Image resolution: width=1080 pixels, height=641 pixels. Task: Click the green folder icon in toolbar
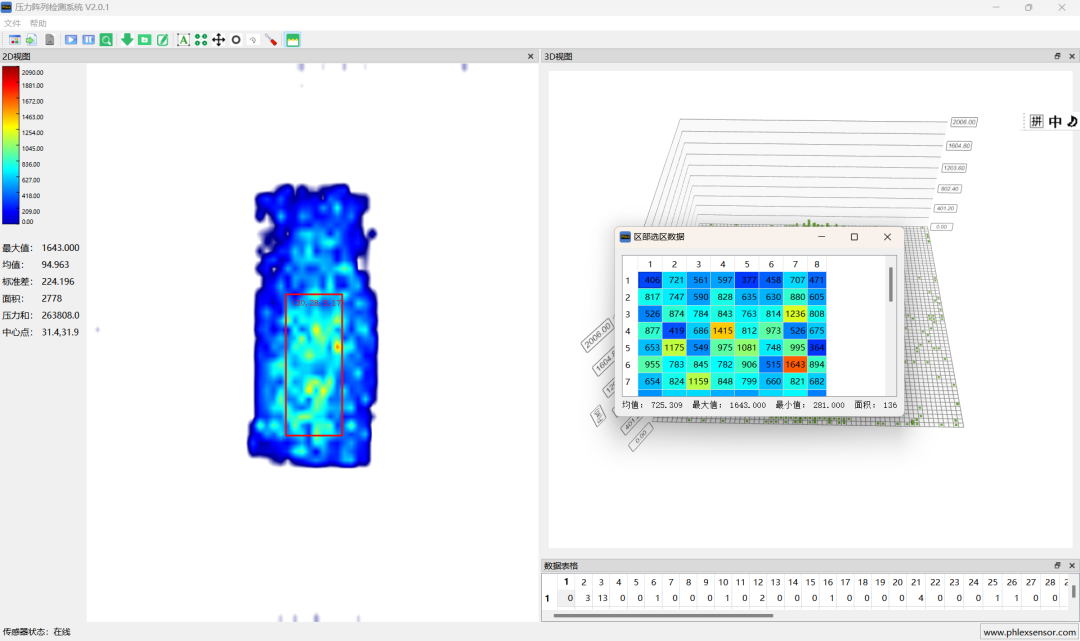coord(144,40)
